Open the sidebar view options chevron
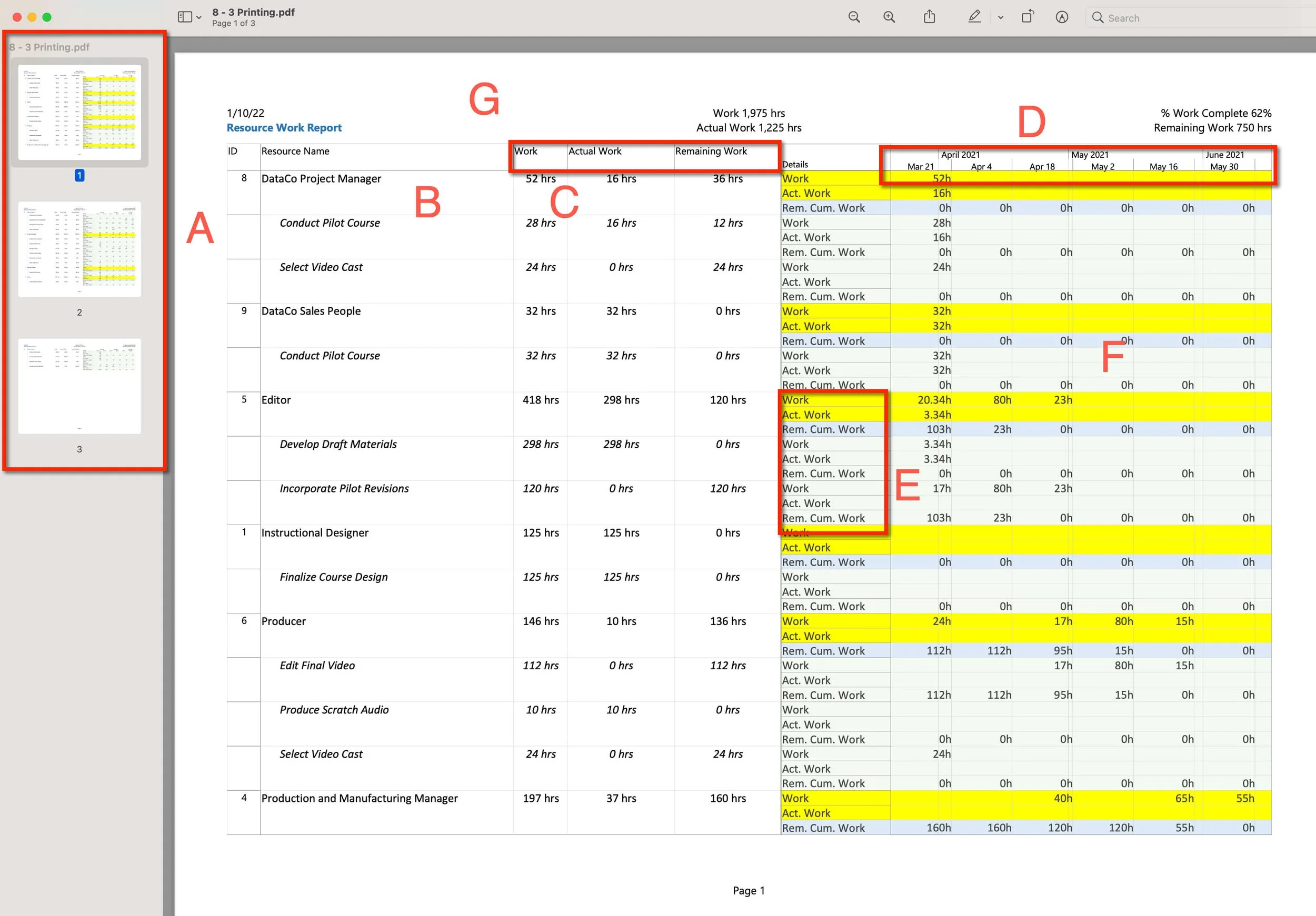 199,18
